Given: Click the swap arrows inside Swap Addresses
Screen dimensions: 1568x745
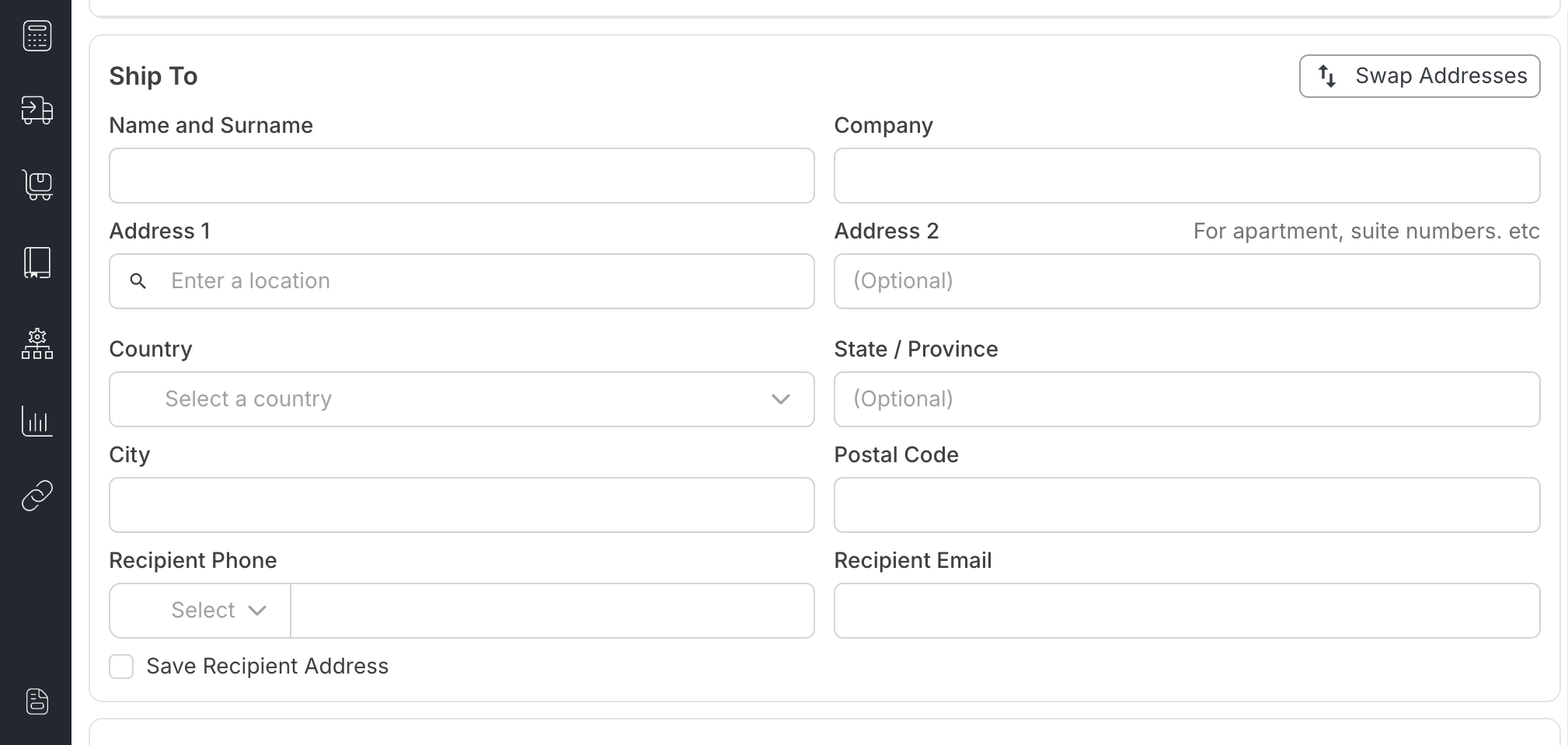Looking at the screenshot, I should 1327,75.
